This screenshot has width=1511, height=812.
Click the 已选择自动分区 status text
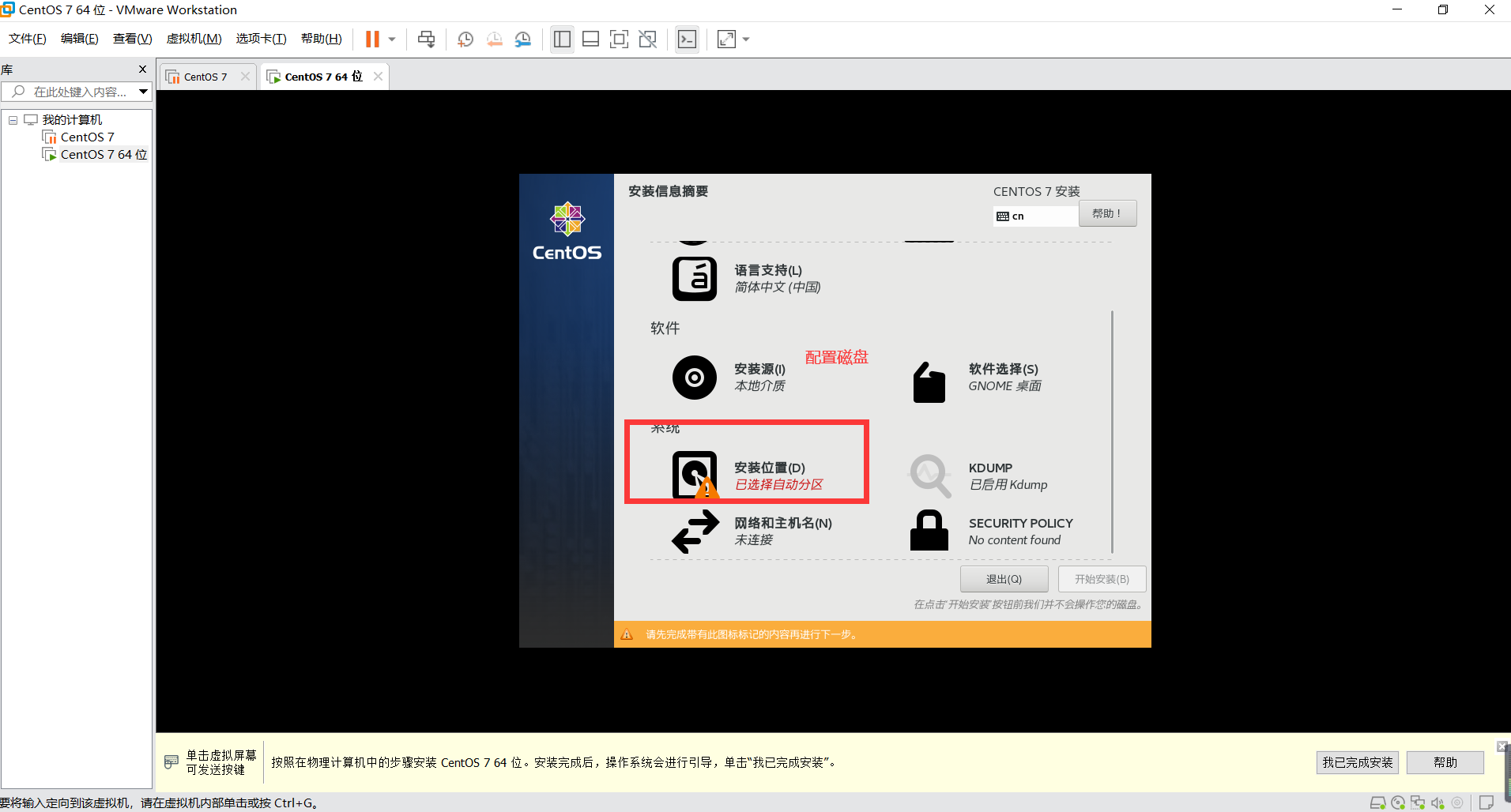pyautogui.click(x=779, y=484)
